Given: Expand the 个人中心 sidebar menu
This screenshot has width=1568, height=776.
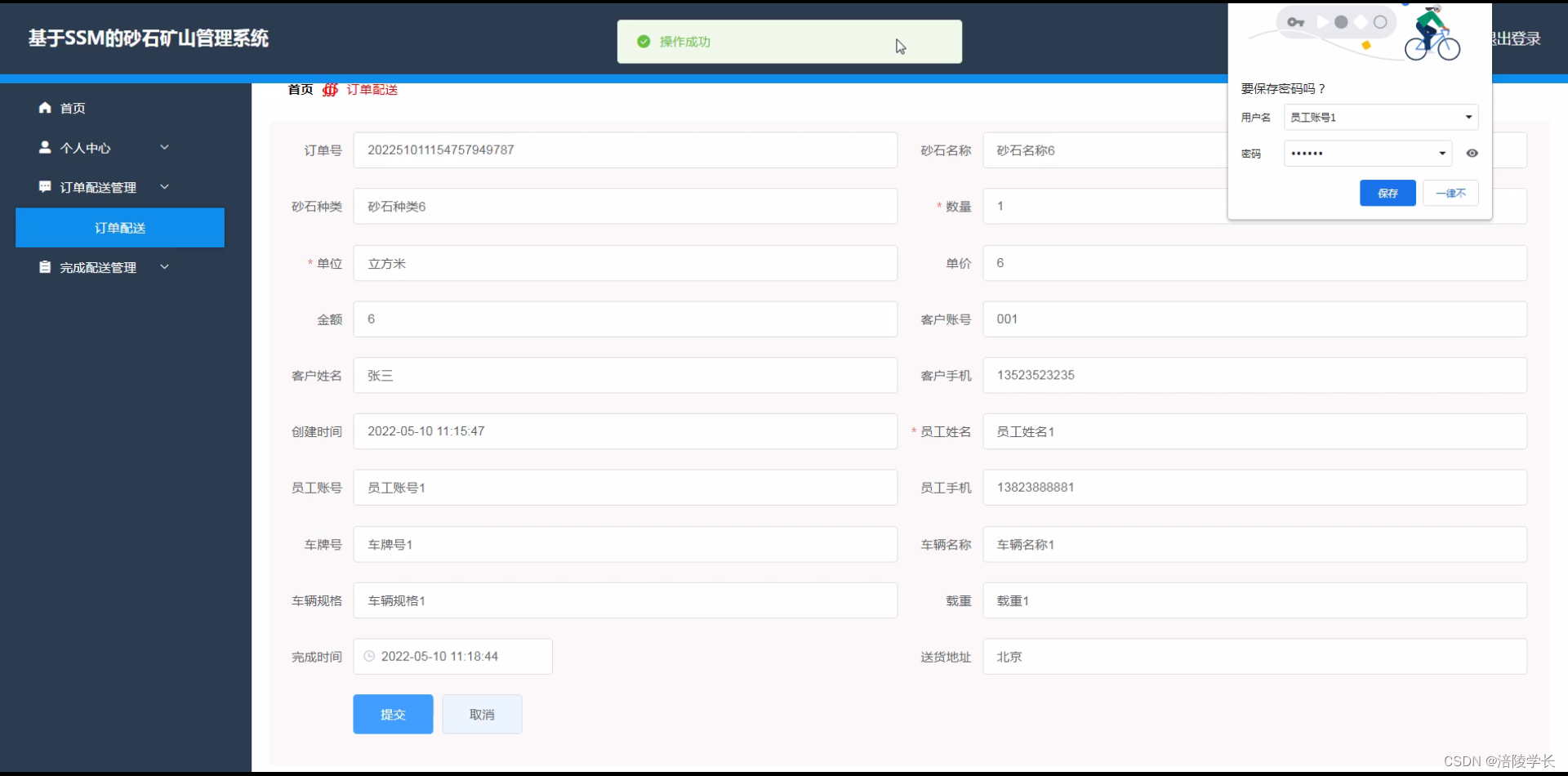Looking at the screenshot, I should [164, 147].
